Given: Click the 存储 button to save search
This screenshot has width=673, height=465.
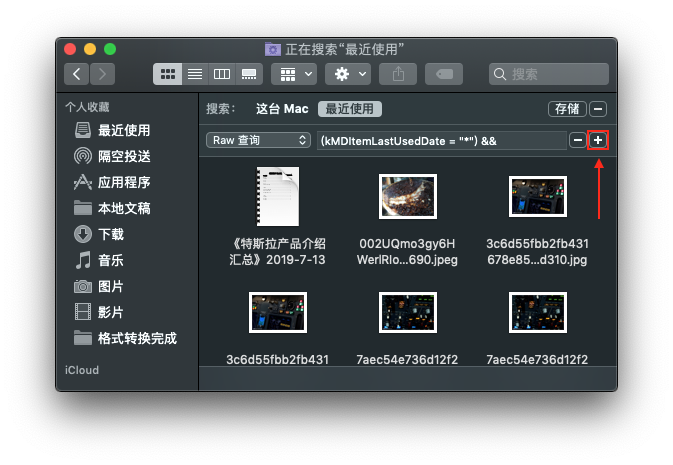Looking at the screenshot, I should [x=566, y=109].
